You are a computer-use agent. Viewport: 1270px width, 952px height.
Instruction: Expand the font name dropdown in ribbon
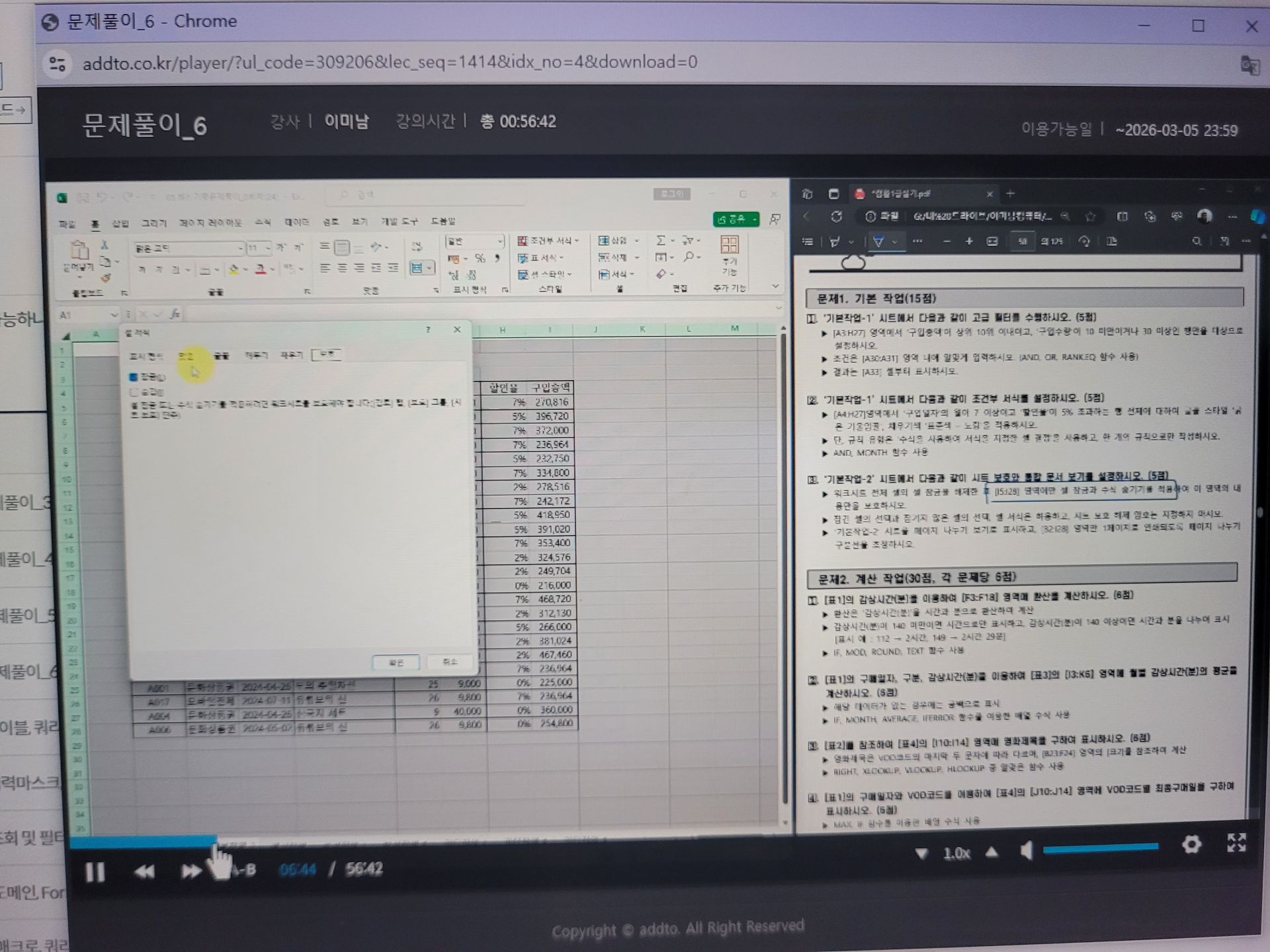click(240, 249)
